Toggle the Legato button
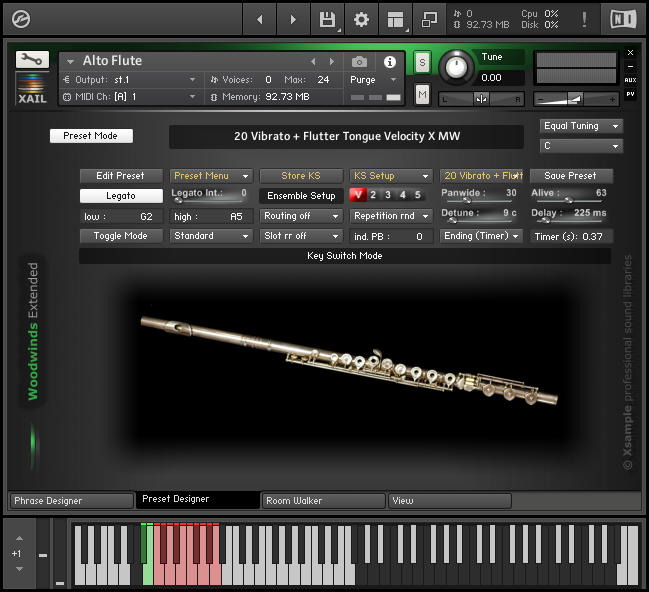649x592 pixels. tap(121, 196)
